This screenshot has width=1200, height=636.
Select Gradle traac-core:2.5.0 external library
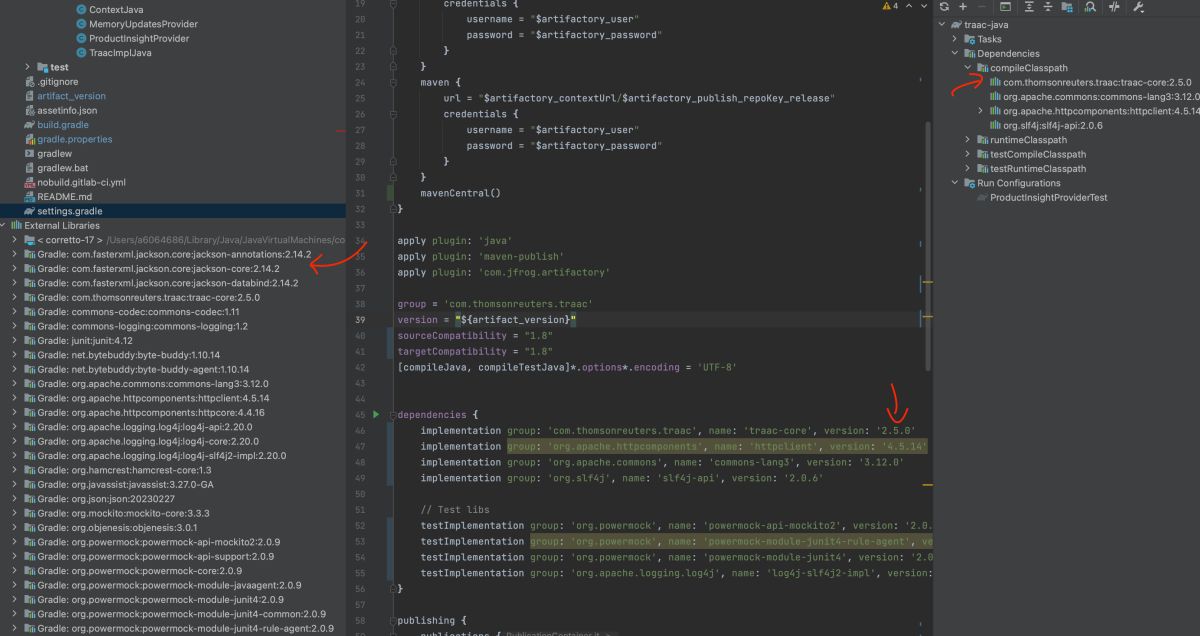pos(148,297)
